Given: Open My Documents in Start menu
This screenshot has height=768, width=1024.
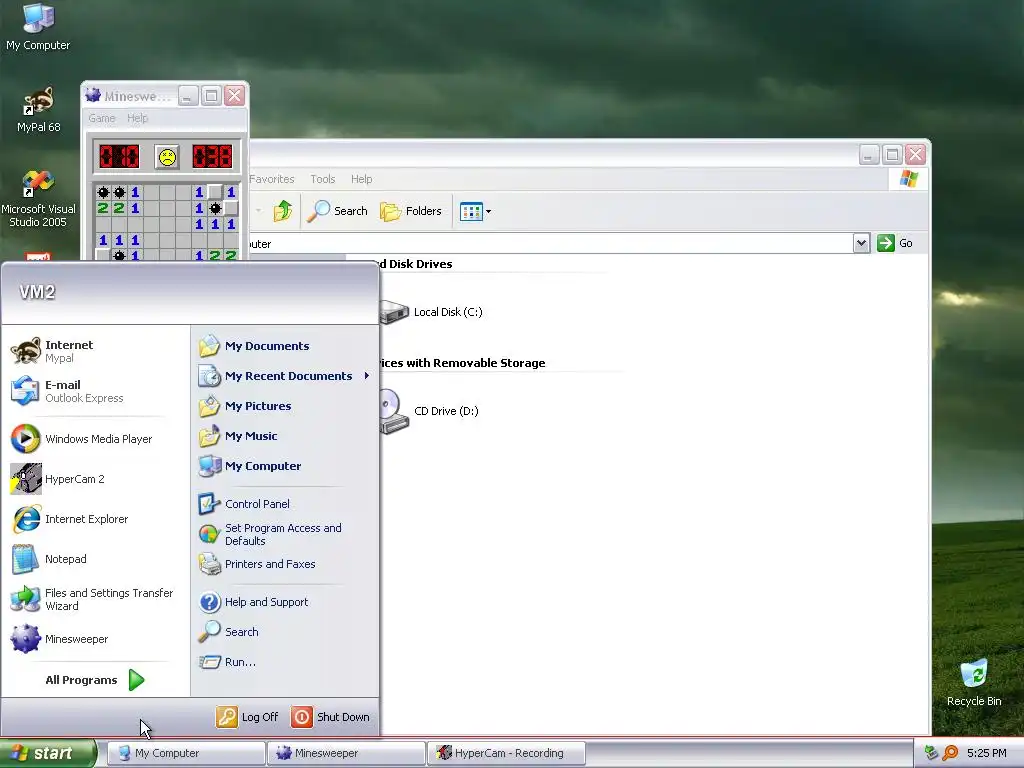Looking at the screenshot, I should (x=285, y=346).
